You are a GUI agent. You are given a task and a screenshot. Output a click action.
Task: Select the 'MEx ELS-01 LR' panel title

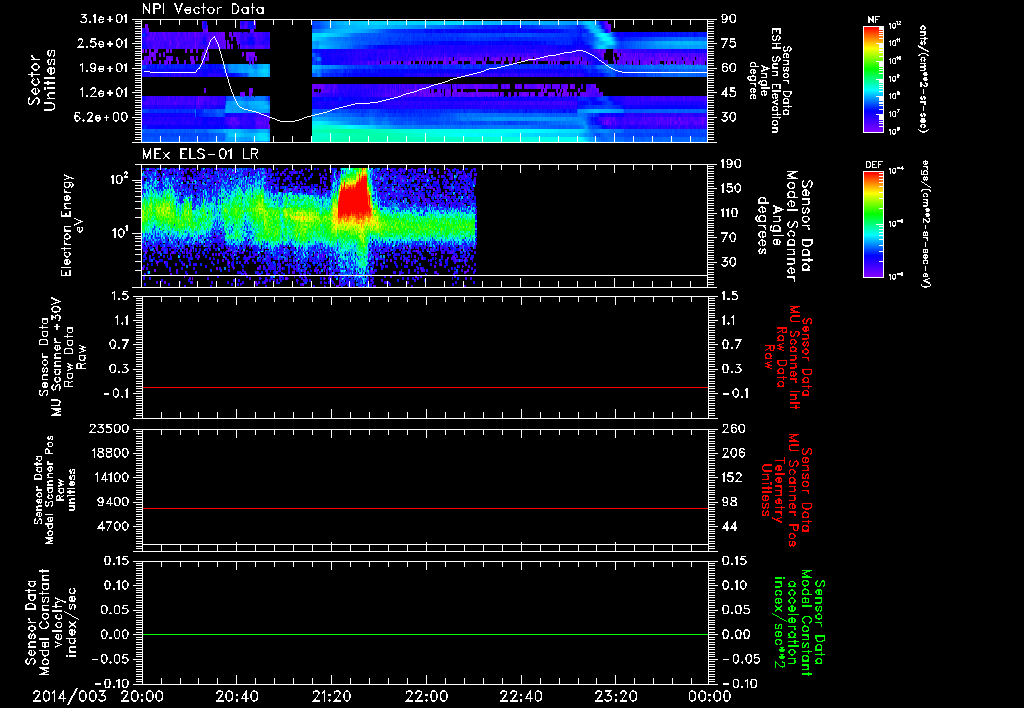200,154
